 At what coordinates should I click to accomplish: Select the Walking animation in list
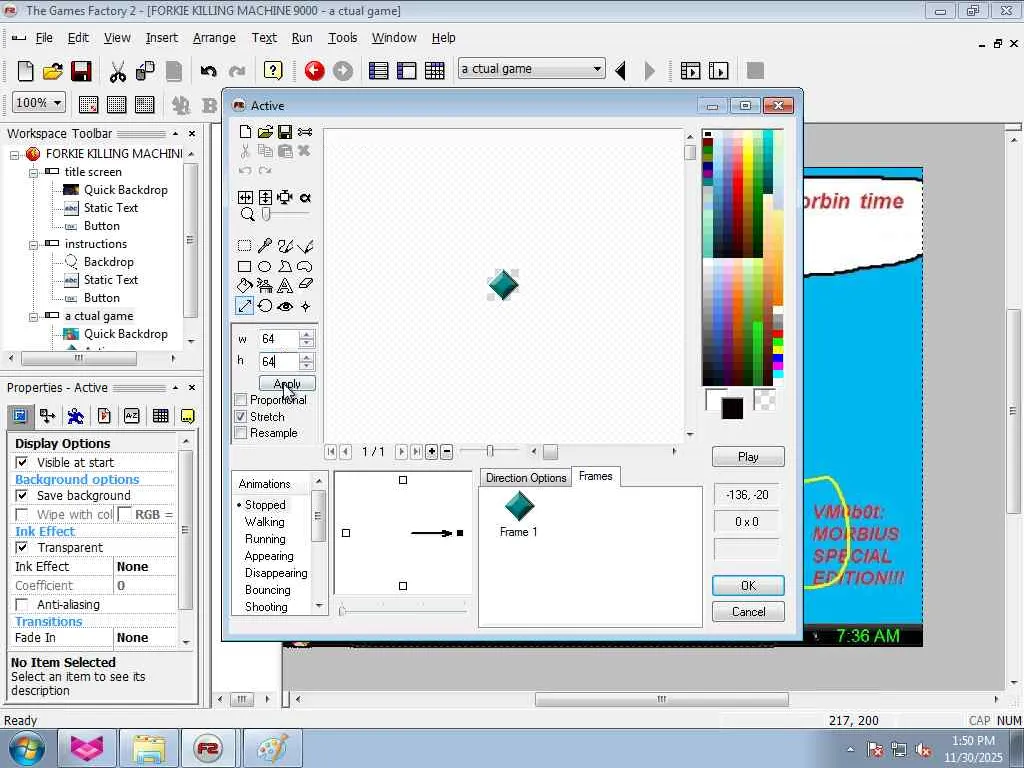264,522
